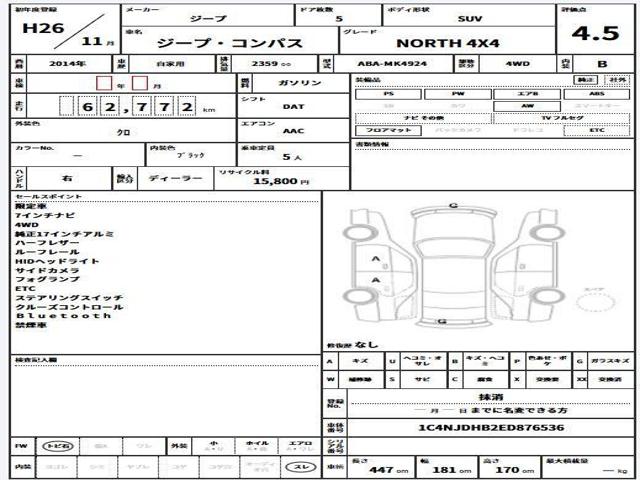Select the PW equipment box
The image size is (640, 480).
[458, 94]
